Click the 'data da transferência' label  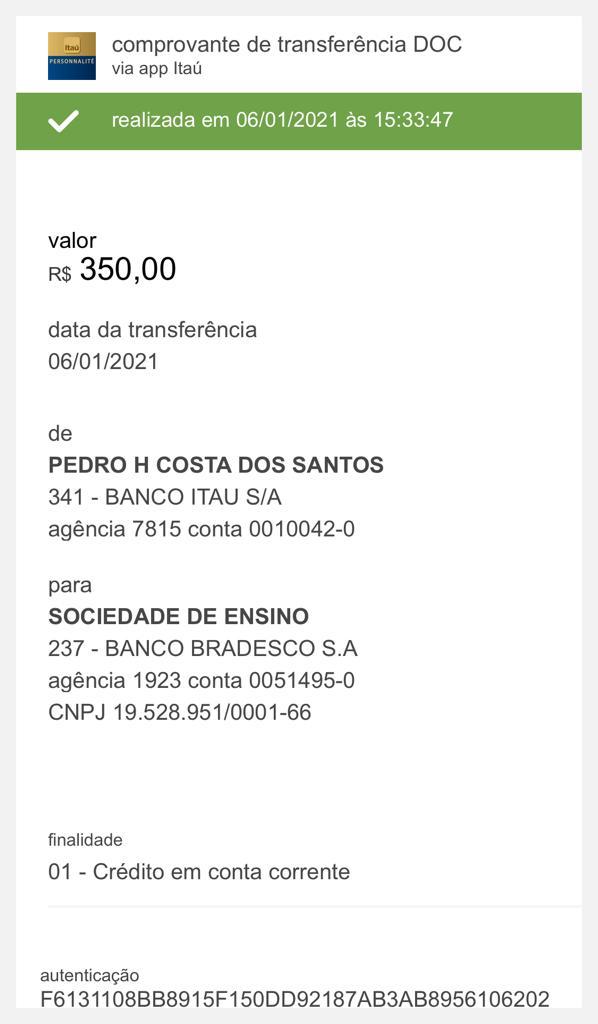tap(153, 330)
